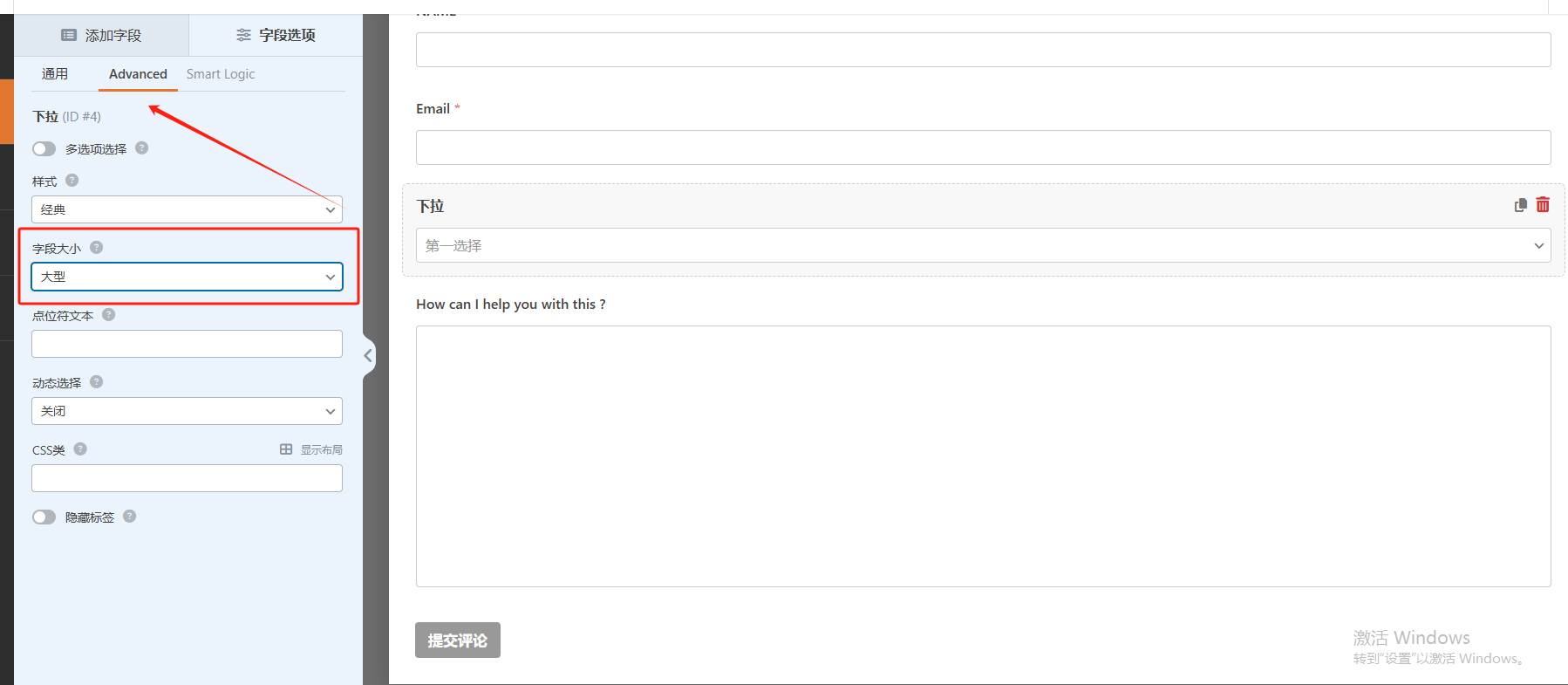Open the 样式 dropdown showing 经典
1568x685 pixels.
coord(187,209)
